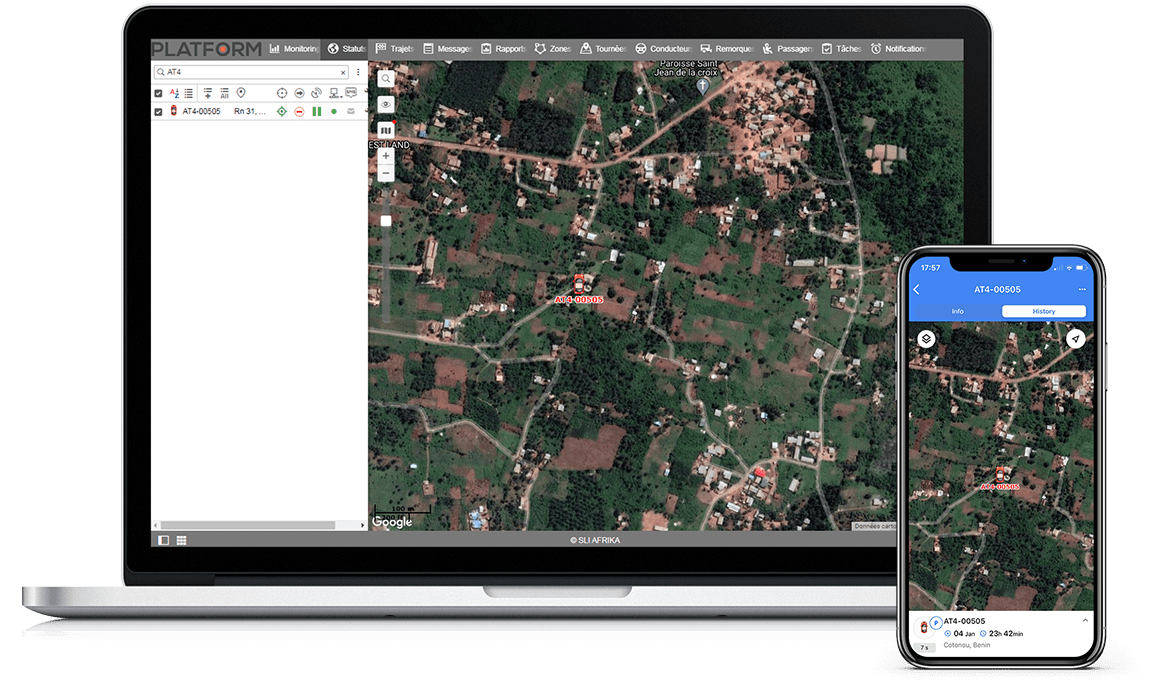Open the Tâches section
Screen dimensions: 1160x680
pos(841,49)
